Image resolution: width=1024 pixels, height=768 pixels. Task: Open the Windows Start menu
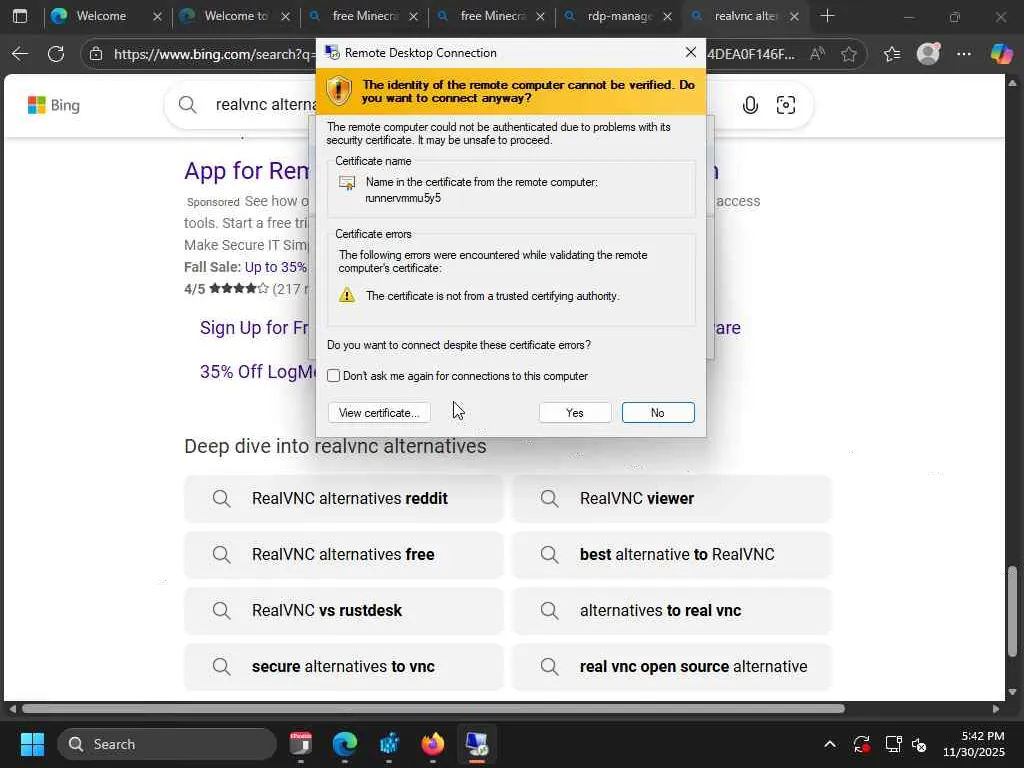coord(32,744)
